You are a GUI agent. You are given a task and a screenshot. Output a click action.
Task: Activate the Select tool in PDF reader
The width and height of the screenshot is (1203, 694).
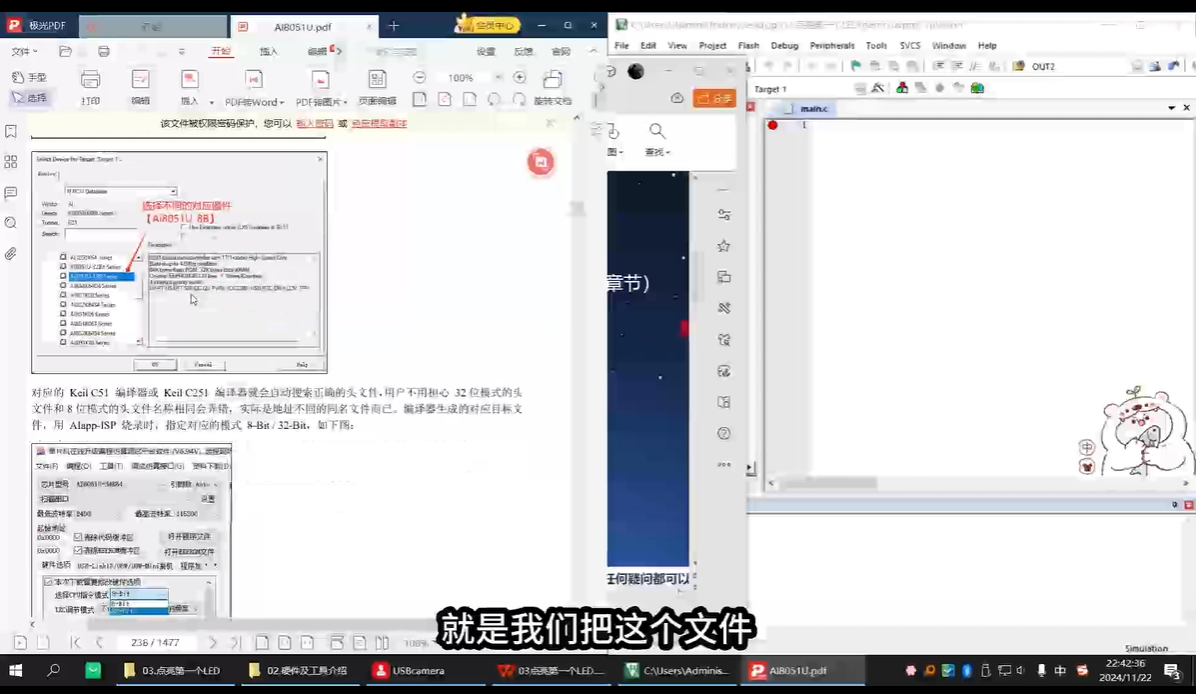[x=29, y=98]
